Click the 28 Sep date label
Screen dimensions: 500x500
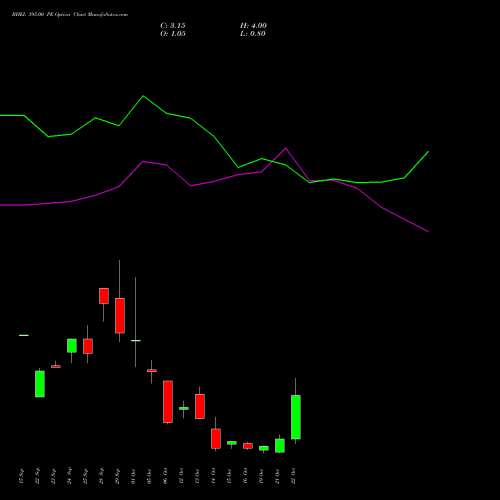[101, 476]
